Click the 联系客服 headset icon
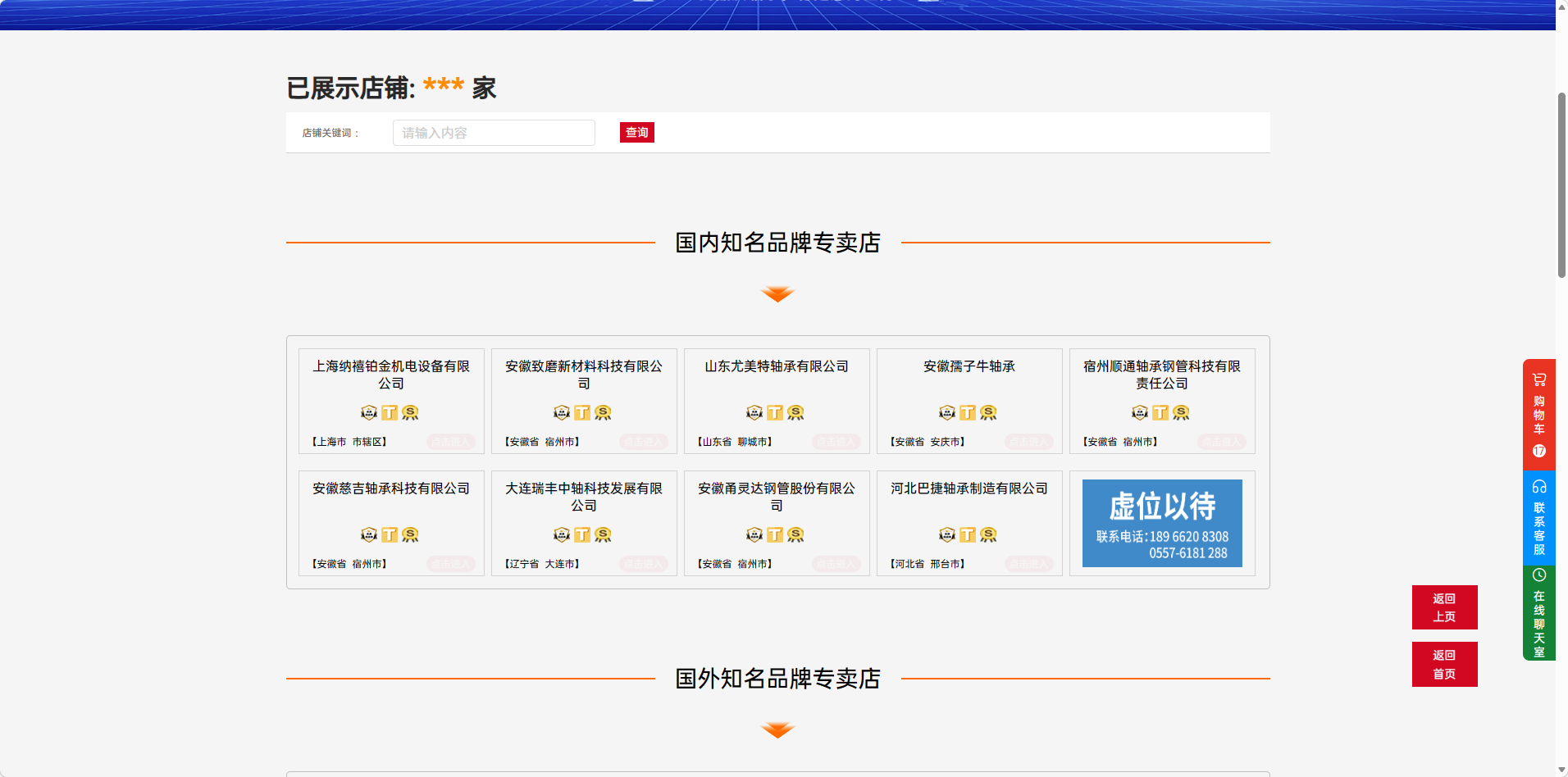The image size is (1568, 777). click(1538, 487)
